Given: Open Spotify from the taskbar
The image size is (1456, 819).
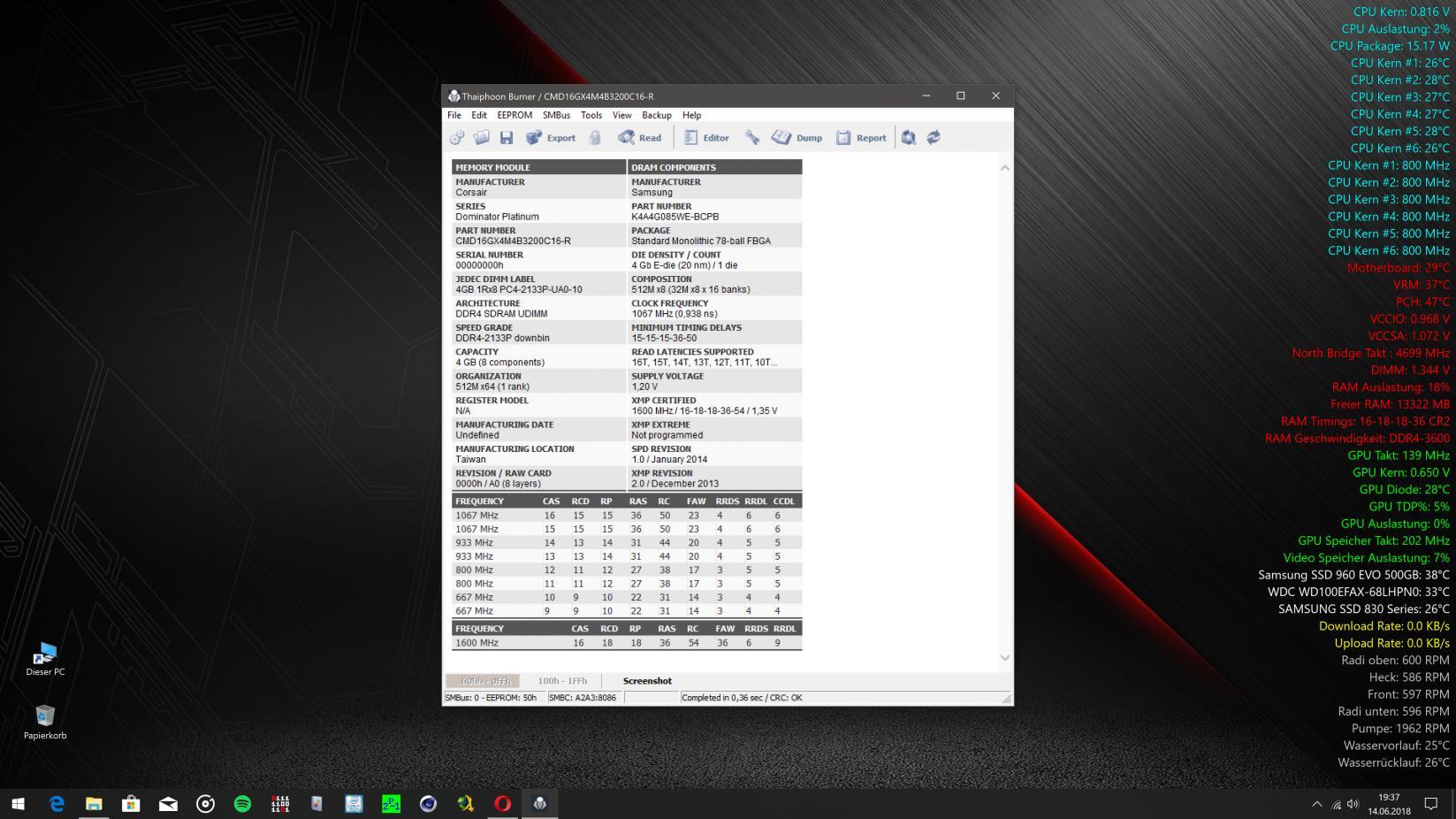Looking at the screenshot, I should click(x=242, y=804).
